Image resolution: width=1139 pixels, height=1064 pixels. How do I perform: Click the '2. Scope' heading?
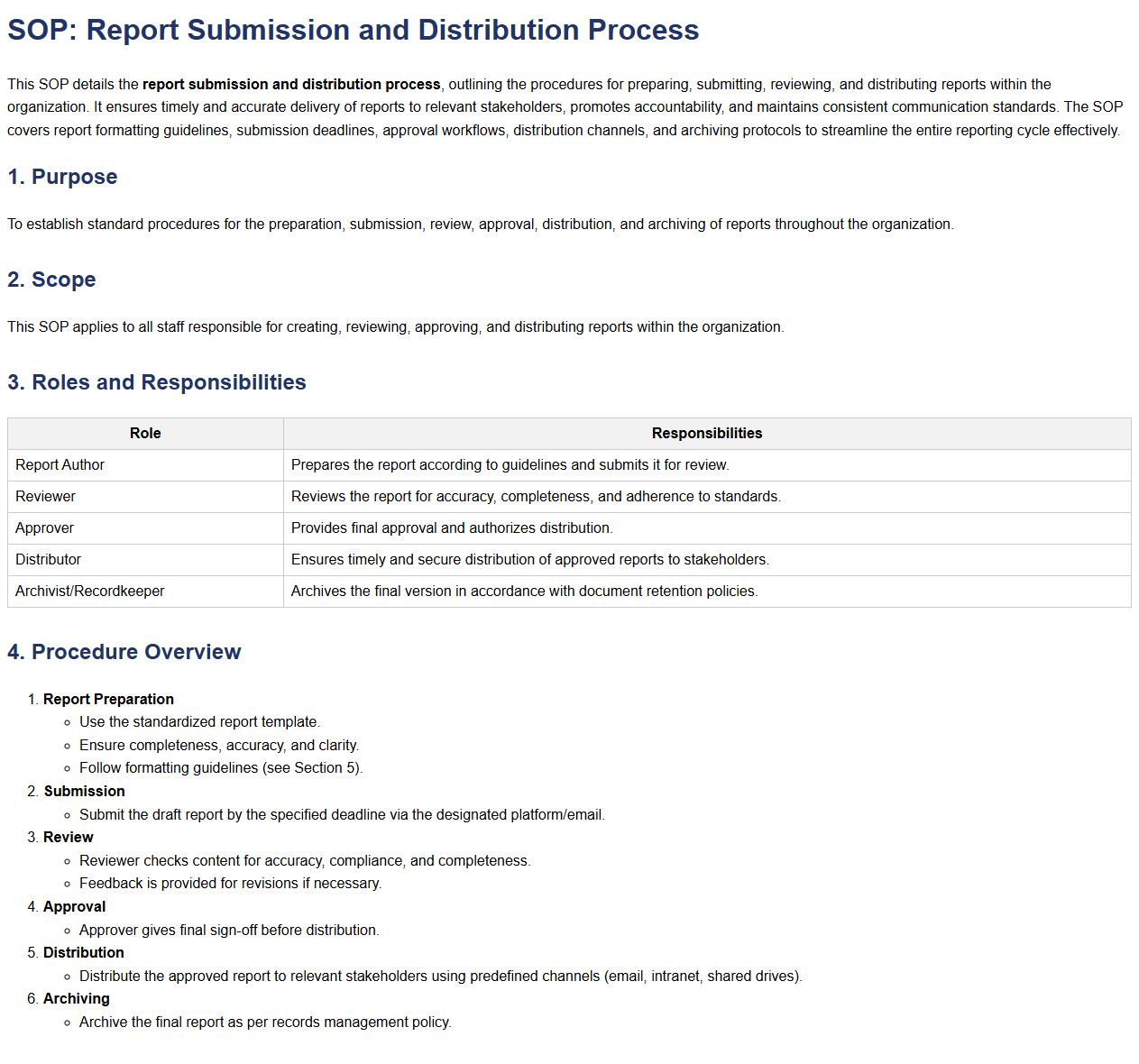[x=51, y=280]
